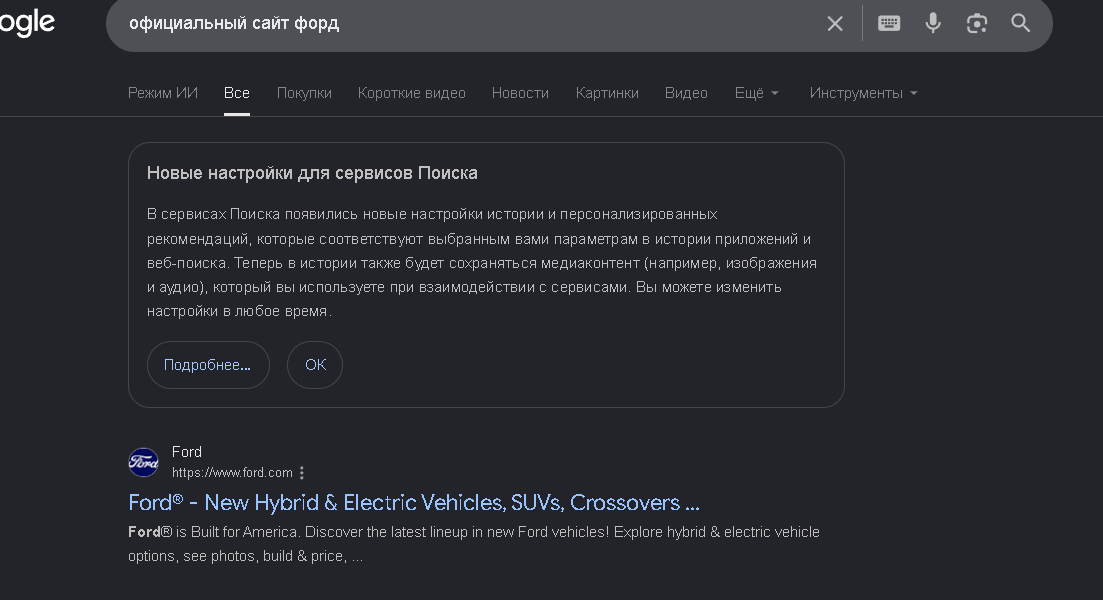The height and width of the screenshot is (600, 1103).
Task: Submit search with the magnifying glass icon
Action: pos(1021,23)
